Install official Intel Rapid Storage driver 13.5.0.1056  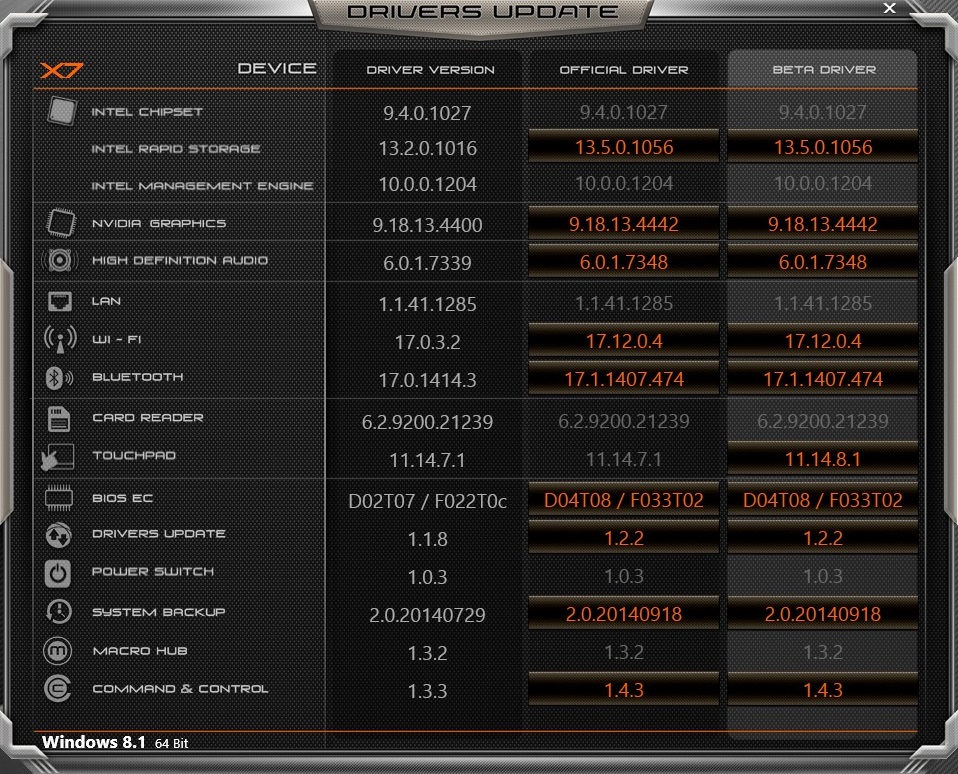[x=624, y=147]
